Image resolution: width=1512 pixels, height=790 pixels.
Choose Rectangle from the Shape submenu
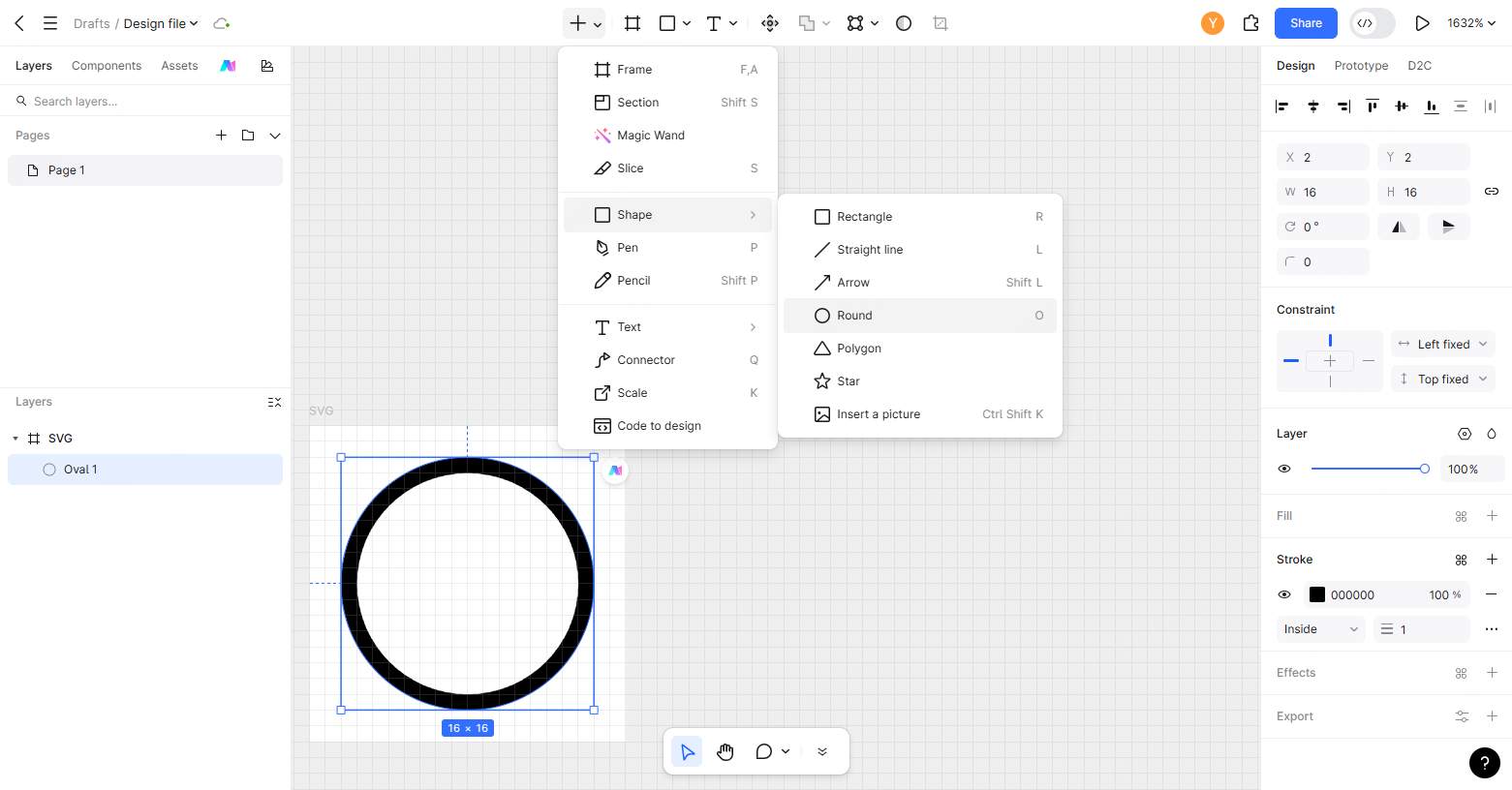point(920,217)
